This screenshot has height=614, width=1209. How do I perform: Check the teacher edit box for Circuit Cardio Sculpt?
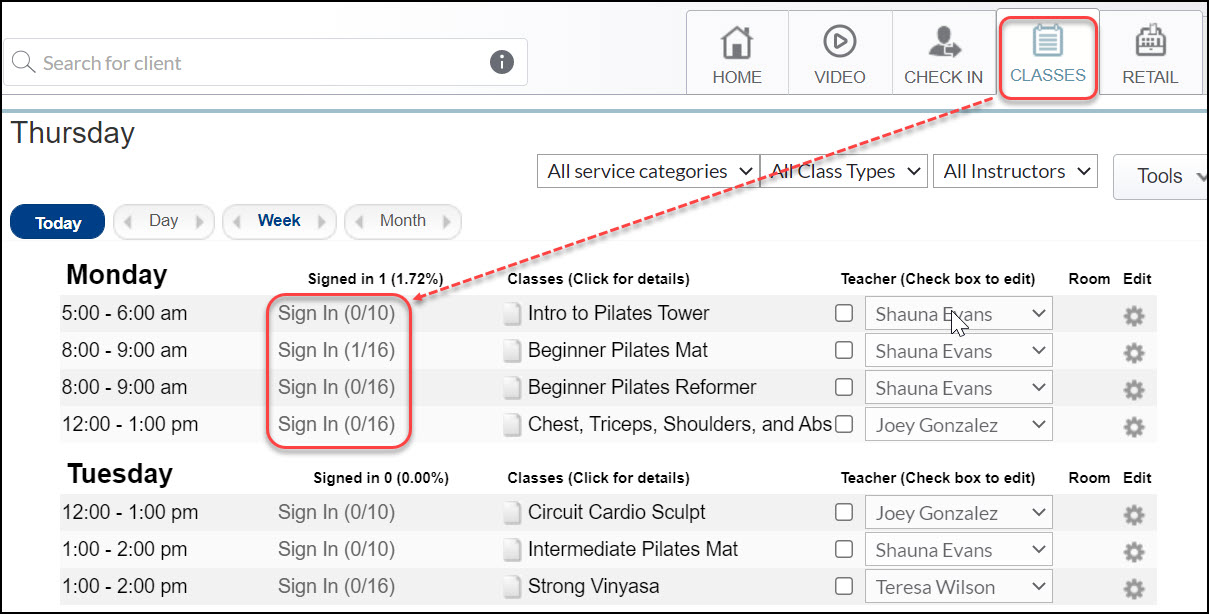click(844, 512)
